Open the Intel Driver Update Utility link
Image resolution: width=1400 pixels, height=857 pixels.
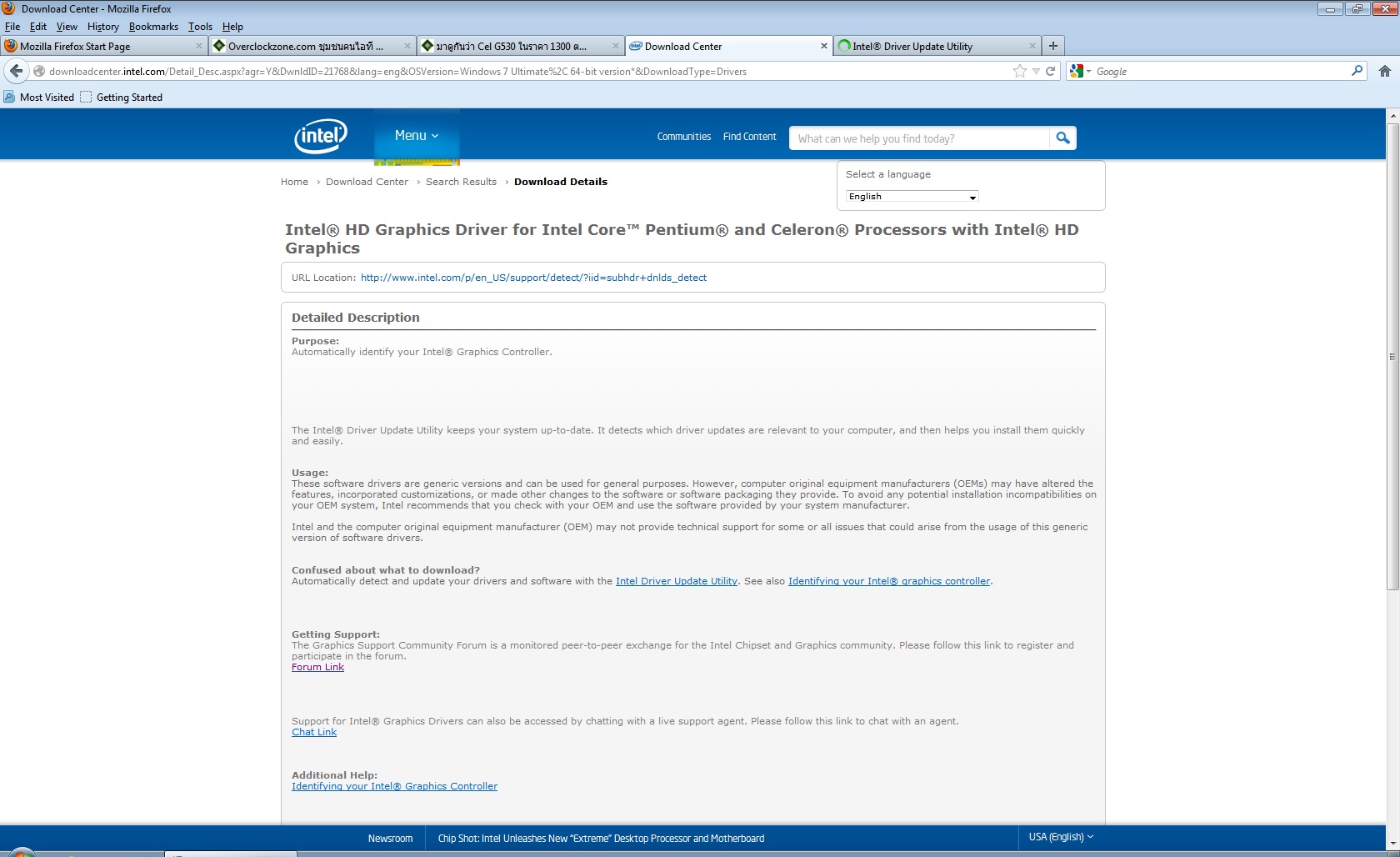[x=677, y=581]
